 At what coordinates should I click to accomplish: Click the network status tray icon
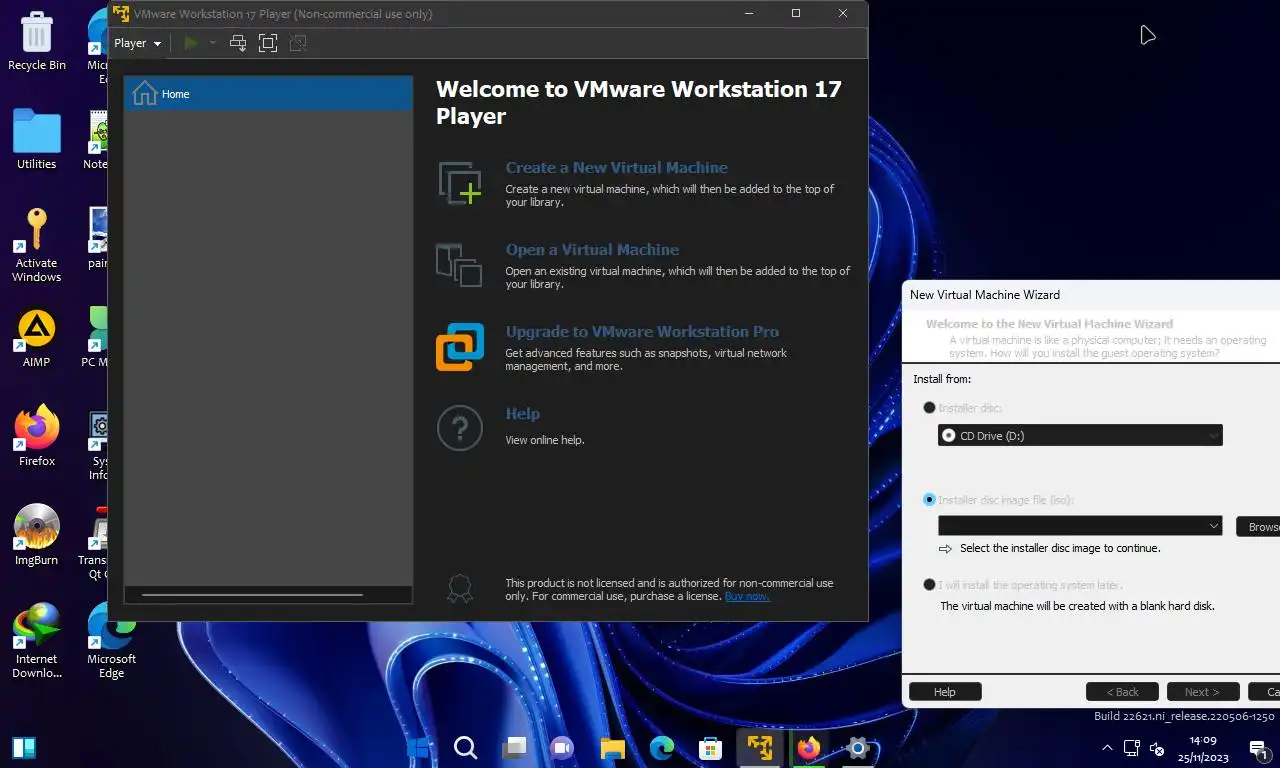click(x=1132, y=748)
